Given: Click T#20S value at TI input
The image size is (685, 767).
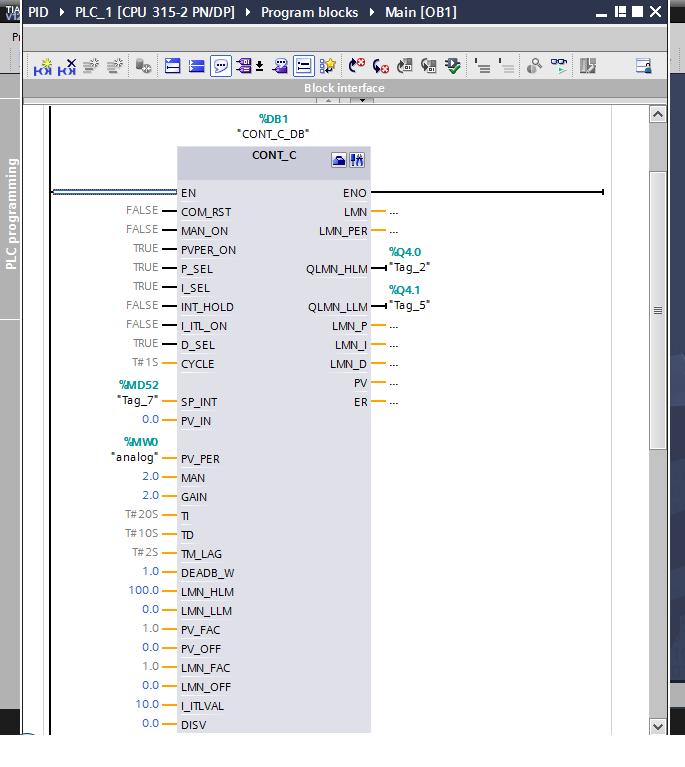Looking at the screenshot, I should (142, 515).
